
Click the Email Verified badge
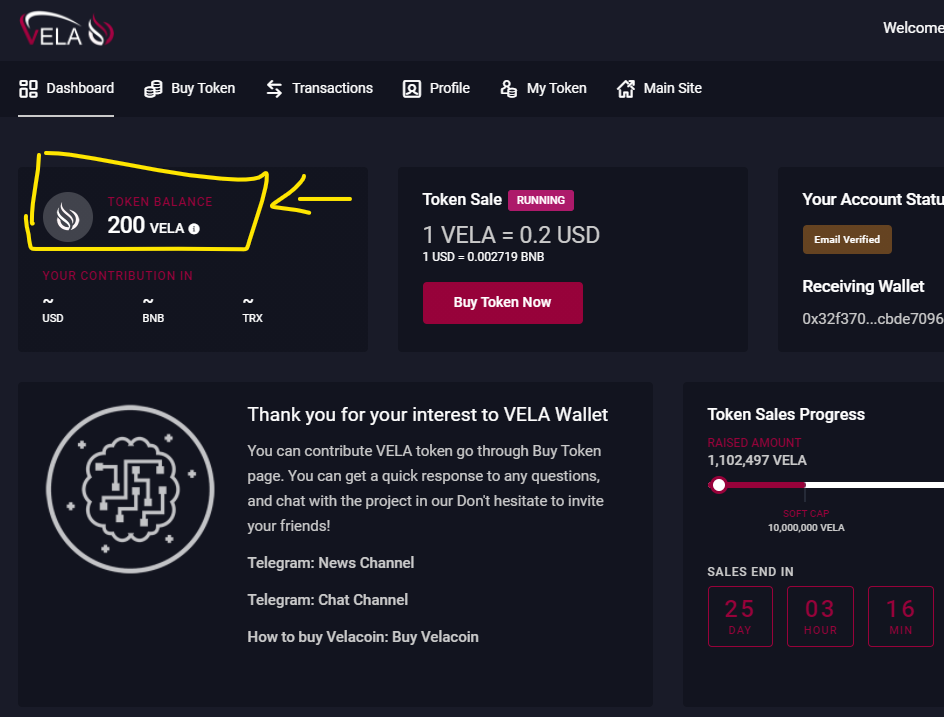tap(847, 240)
